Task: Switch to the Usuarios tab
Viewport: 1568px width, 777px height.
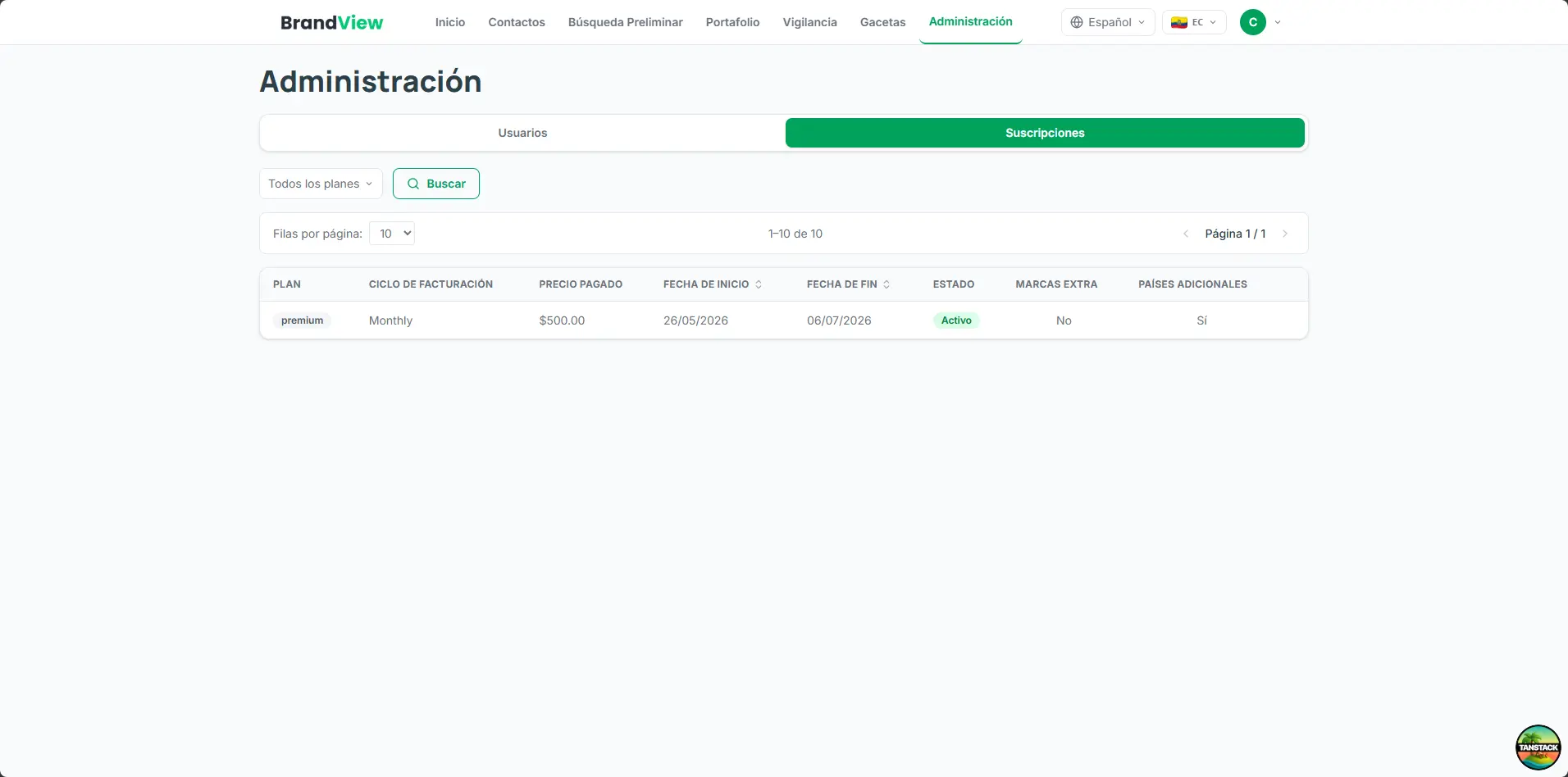Action: click(522, 133)
